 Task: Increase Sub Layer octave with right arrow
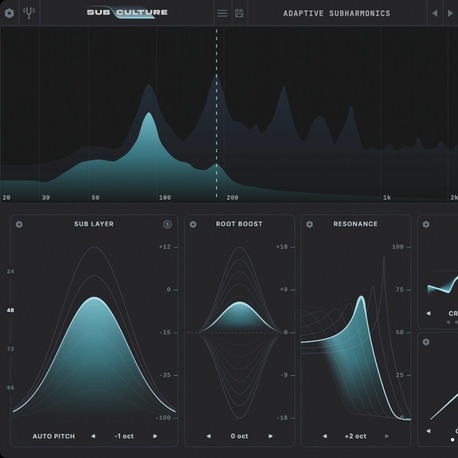(155, 436)
